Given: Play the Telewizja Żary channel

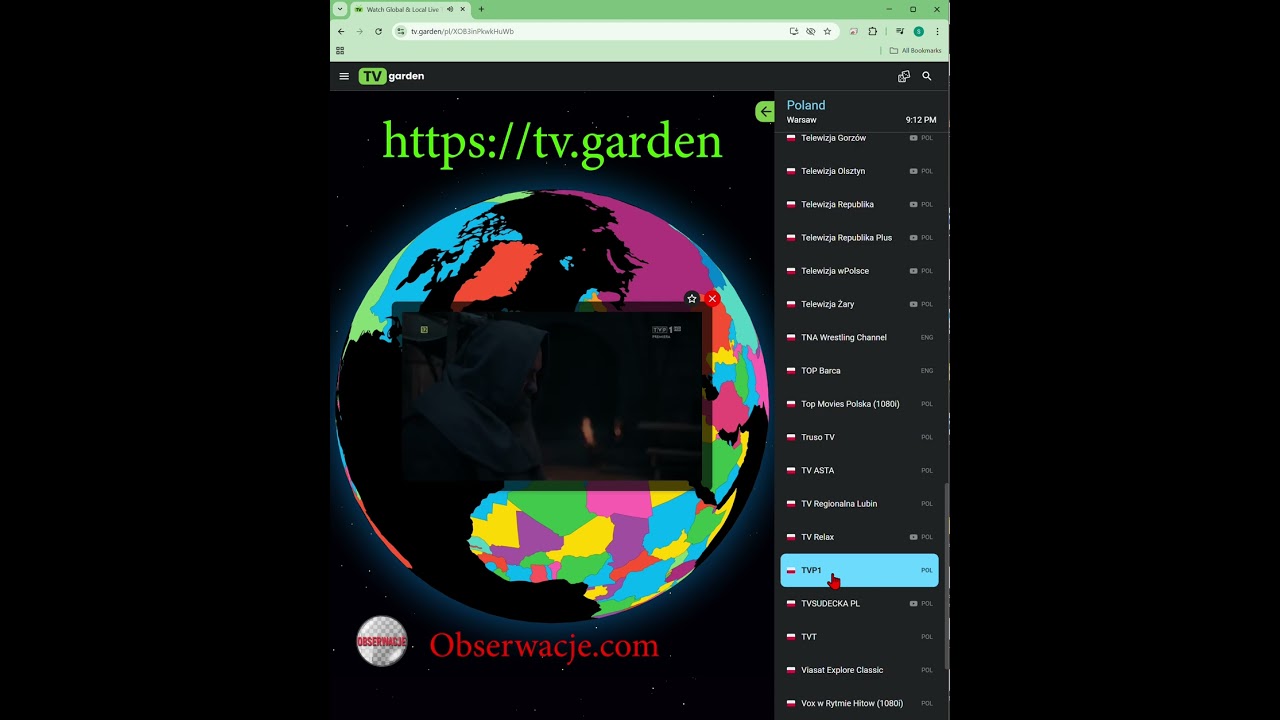Looking at the screenshot, I should (x=860, y=304).
